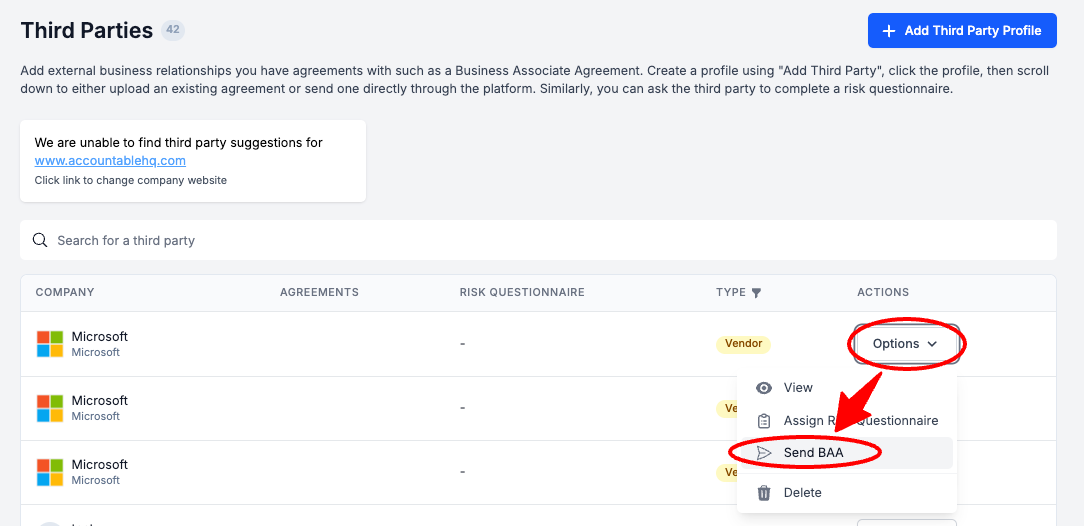Click the eye icon beside View
This screenshot has width=1084, height=526.
[764, 388]
